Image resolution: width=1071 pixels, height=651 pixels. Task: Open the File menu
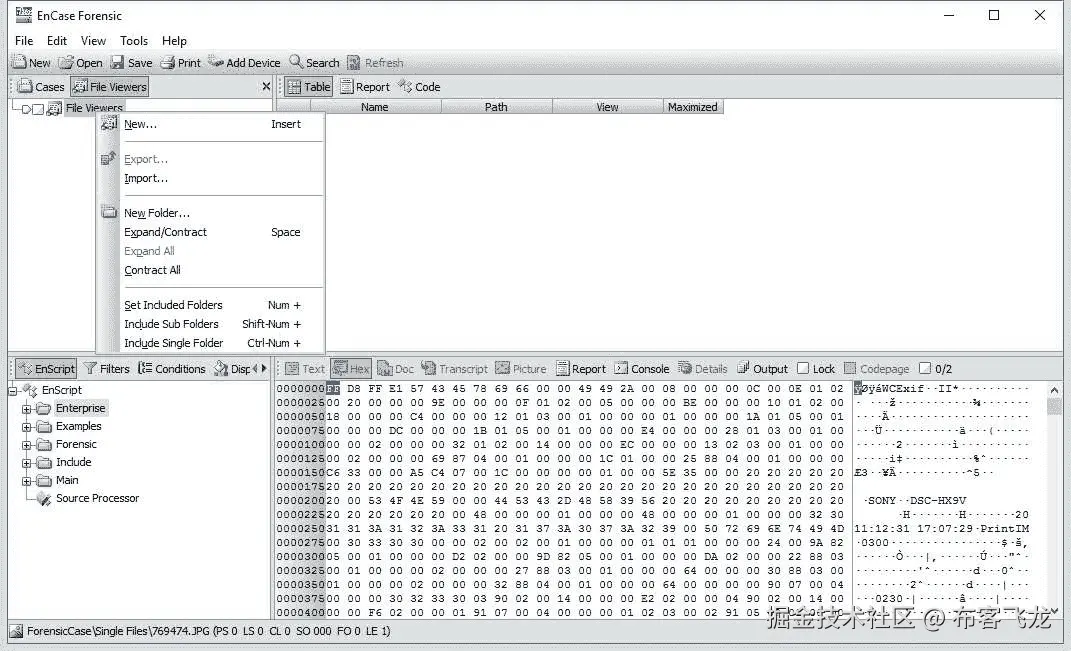pyautogui.click(x=24, y=40)
